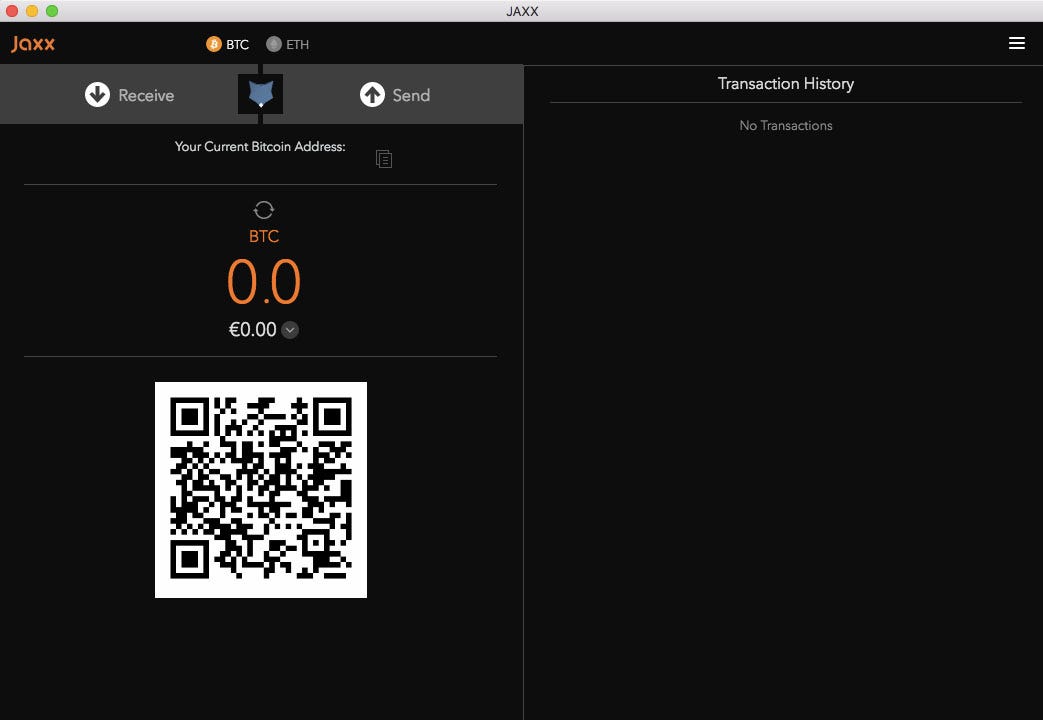The width and height of the screenshot is (1043, 720).
Task: Click the €0.00 fiat balance
Action: click(252, 329)
